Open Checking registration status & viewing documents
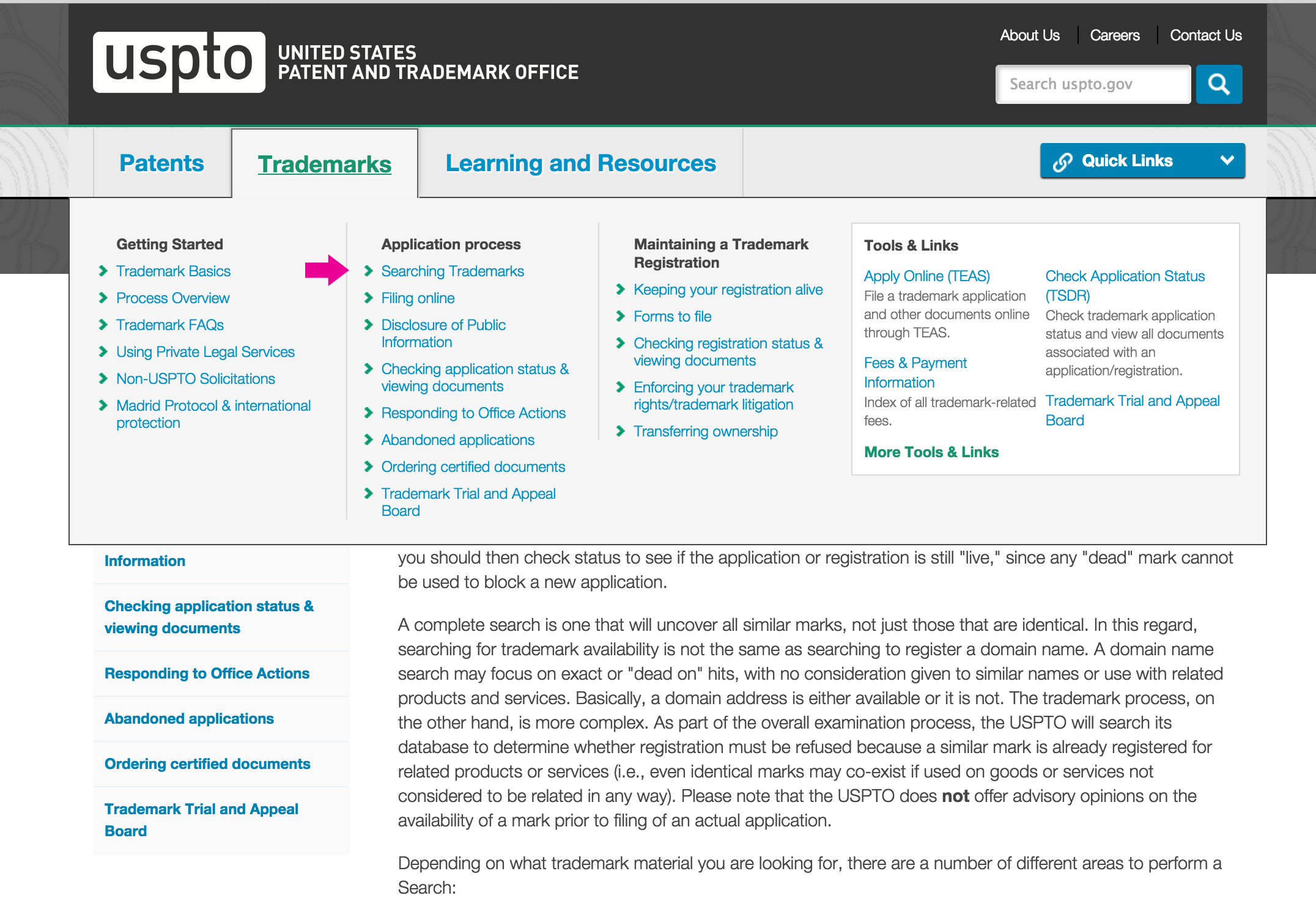The height and width of the screenshot is (901, 1316). [x=728, y=352]
